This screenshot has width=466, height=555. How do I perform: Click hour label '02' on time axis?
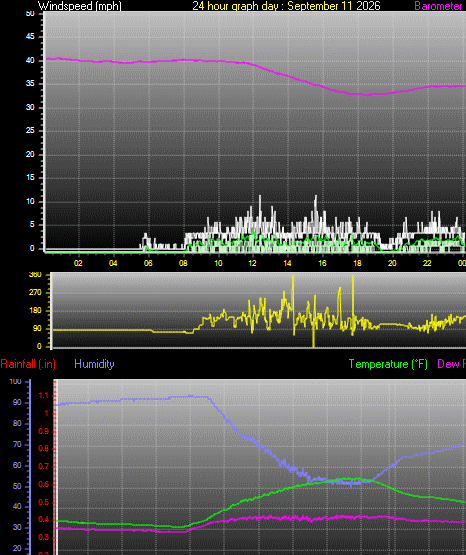coord(78,263)
